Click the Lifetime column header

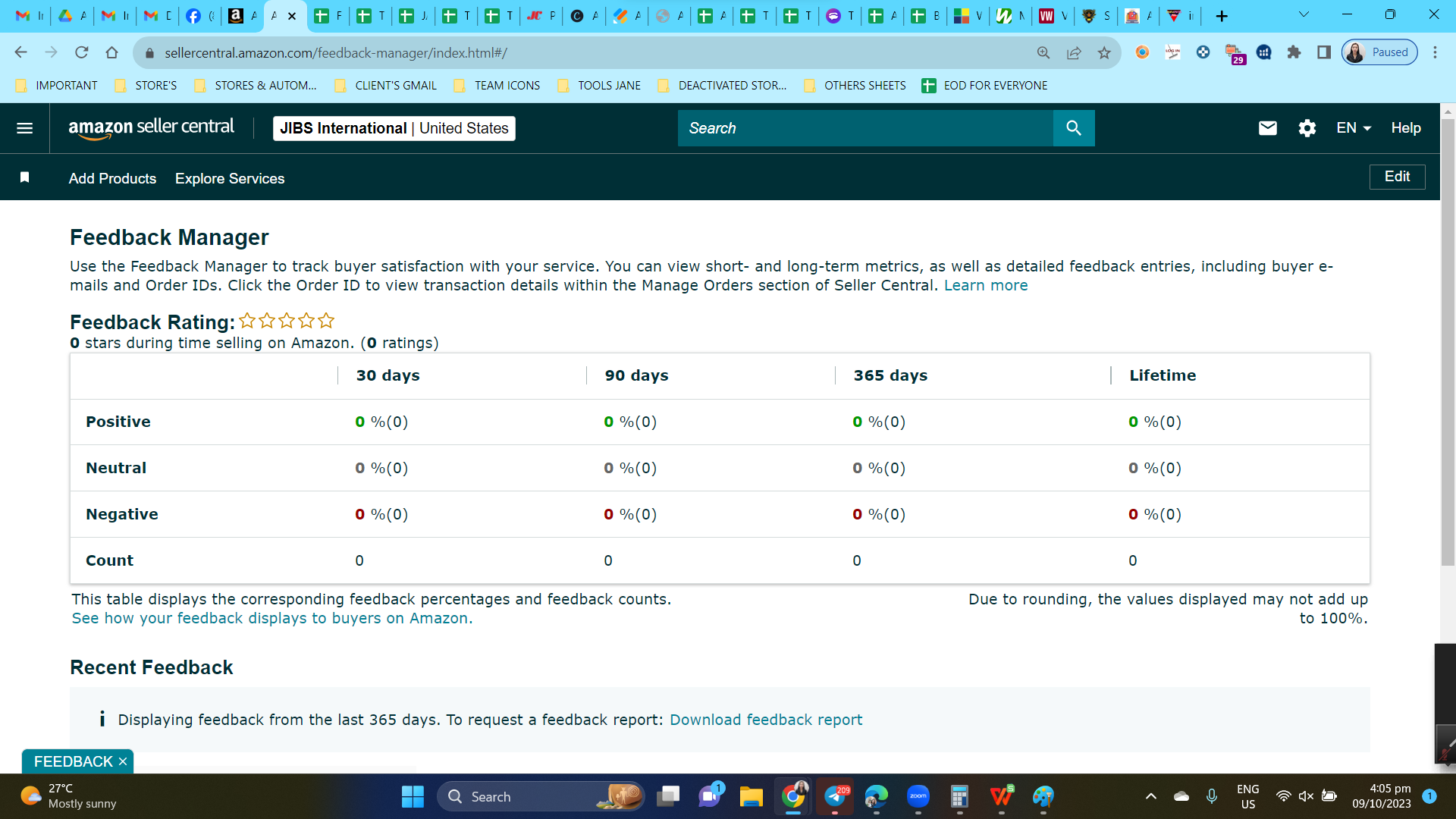(1163, 375)
